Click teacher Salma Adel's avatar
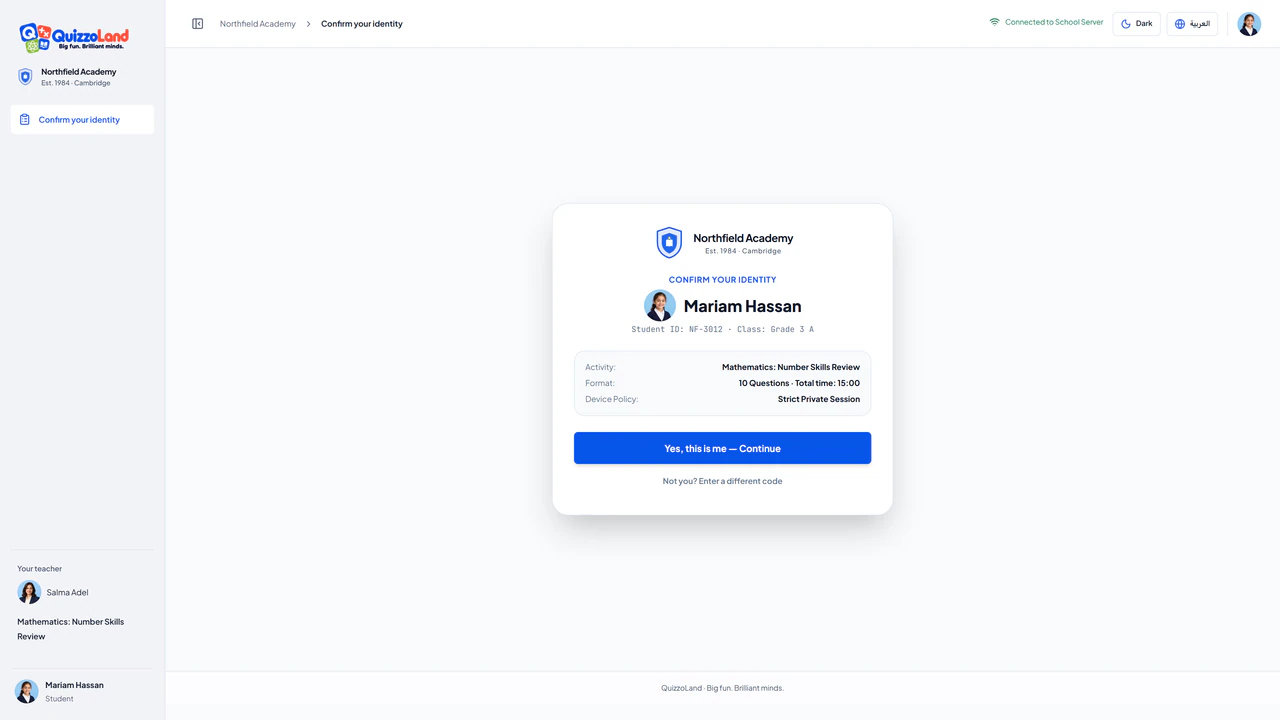Image resolution: width=1280 pixels, height=720 pixels. coord(29,592)
